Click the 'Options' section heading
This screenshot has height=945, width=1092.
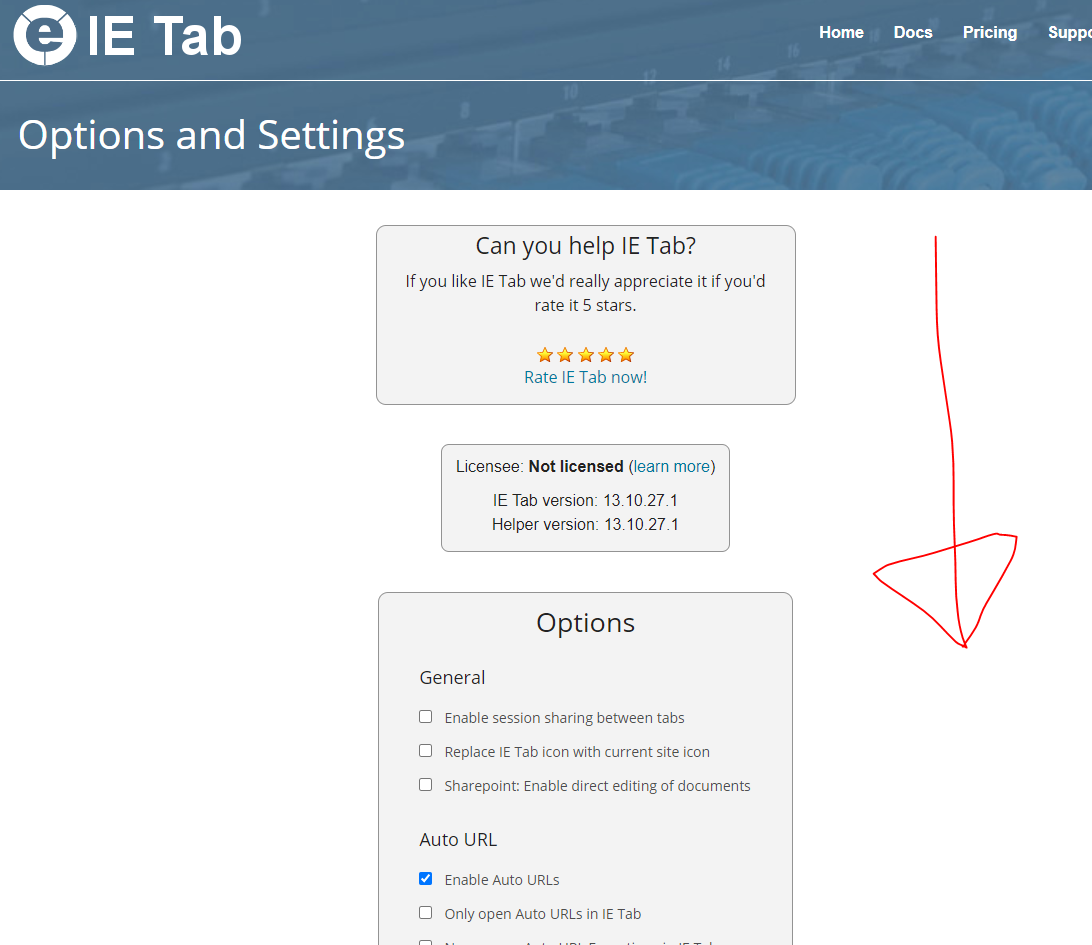586,623
